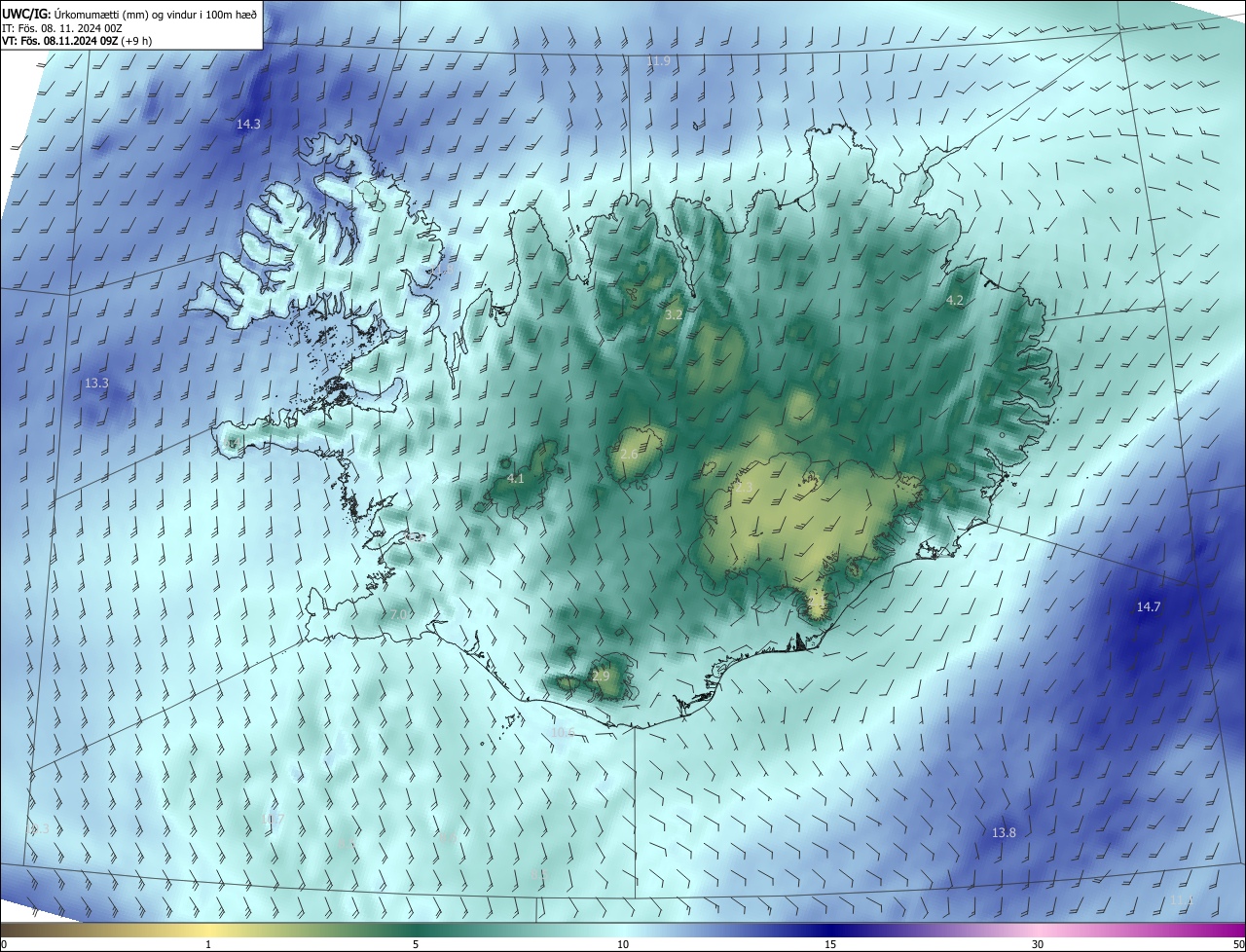Click the 1 tick on the color scale

pos(208,944)
